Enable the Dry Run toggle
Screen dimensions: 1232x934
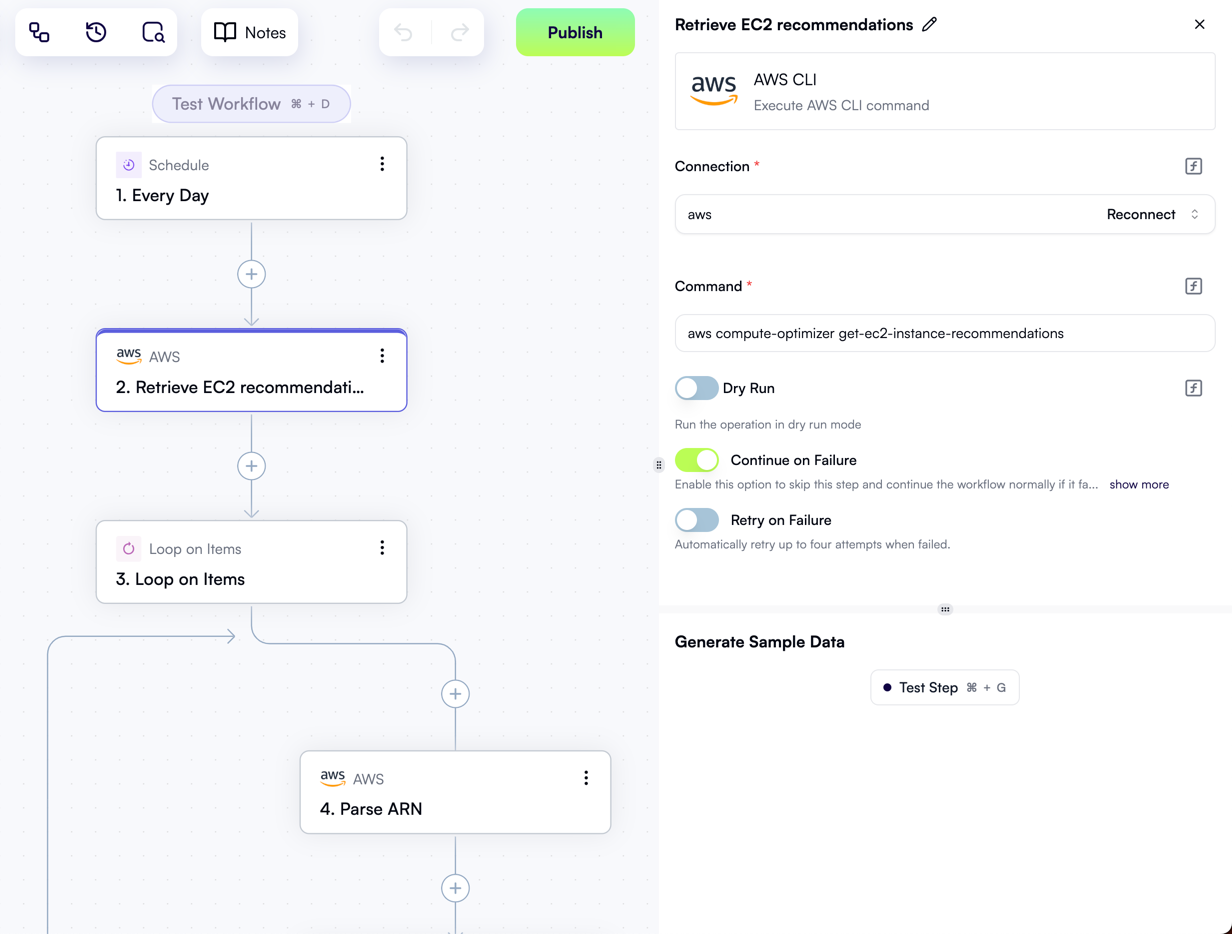(696, 388)
